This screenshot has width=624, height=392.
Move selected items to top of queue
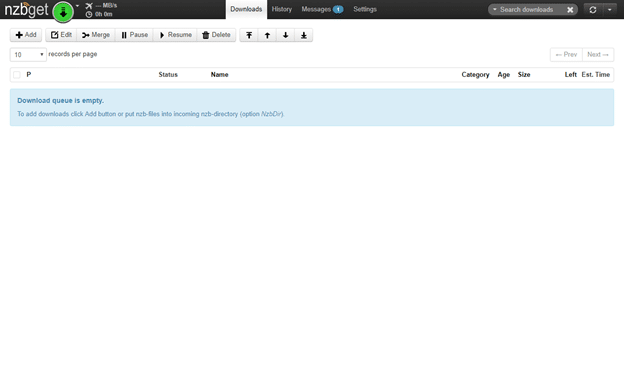click(x=249, y=35)
